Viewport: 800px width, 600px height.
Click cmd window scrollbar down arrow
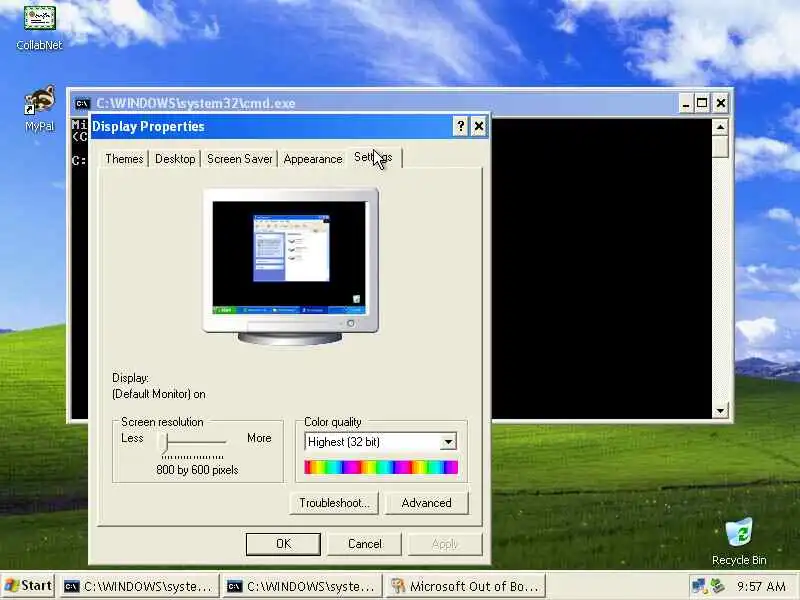tap(720, 410)
